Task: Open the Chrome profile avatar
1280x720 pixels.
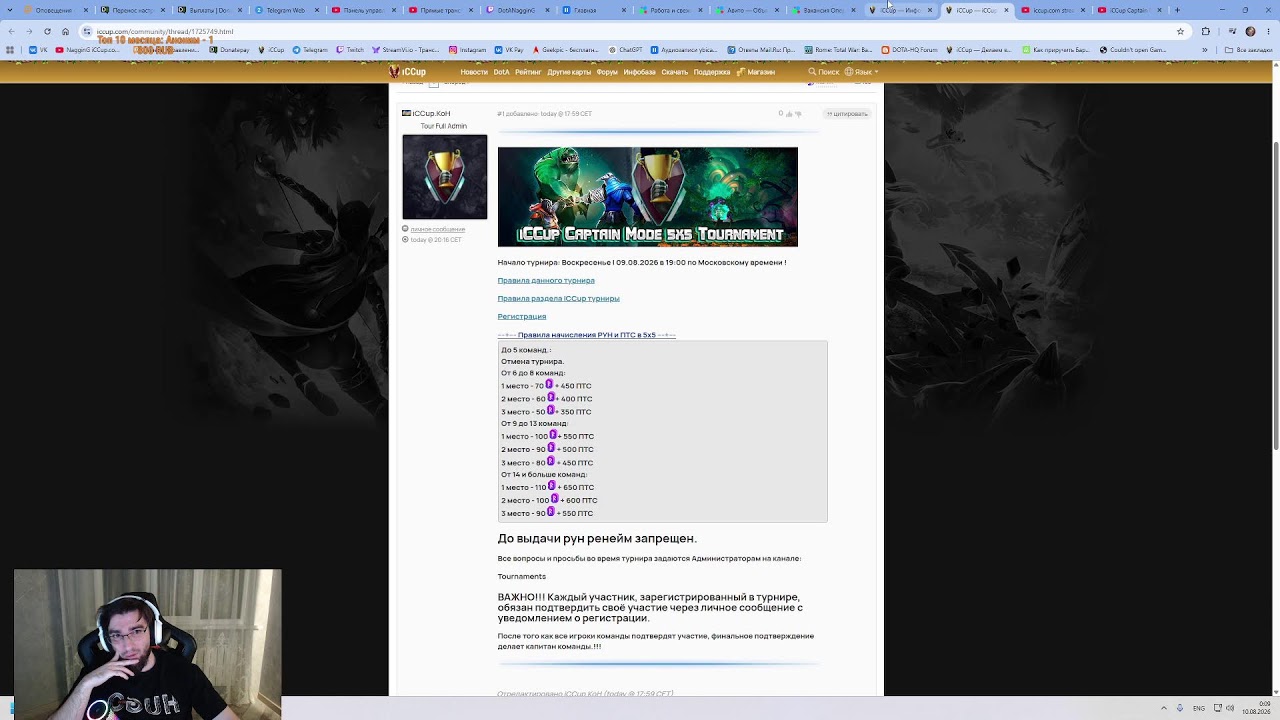Action: point(1250,31)
